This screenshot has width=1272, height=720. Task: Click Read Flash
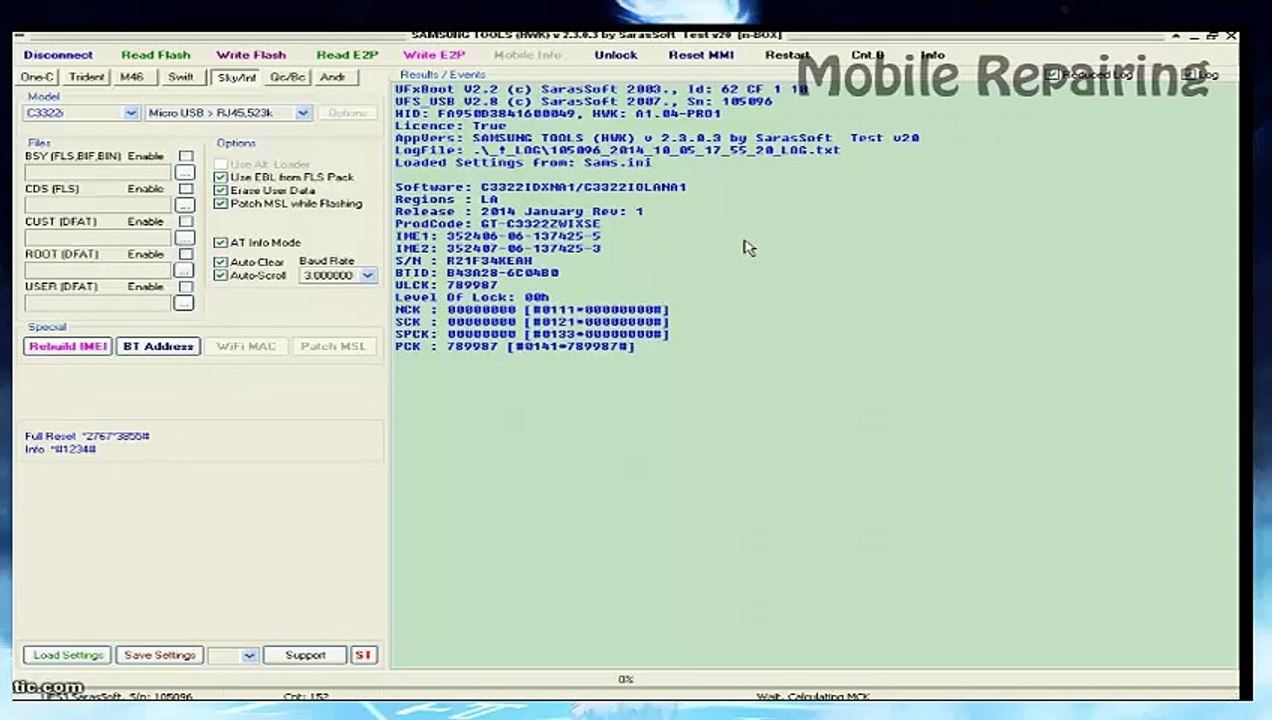click(156, 55)
